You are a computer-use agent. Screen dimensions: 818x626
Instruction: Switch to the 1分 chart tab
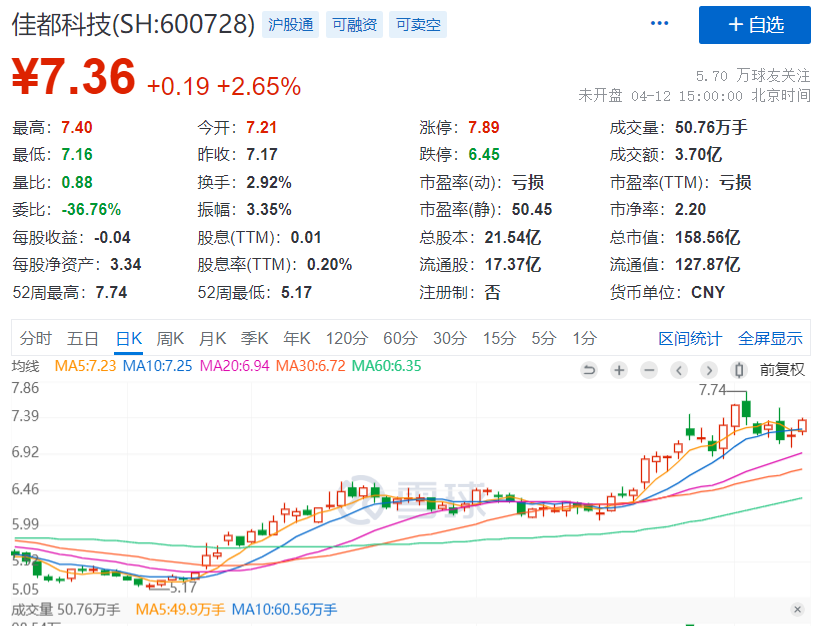click(x=585, y=339)
